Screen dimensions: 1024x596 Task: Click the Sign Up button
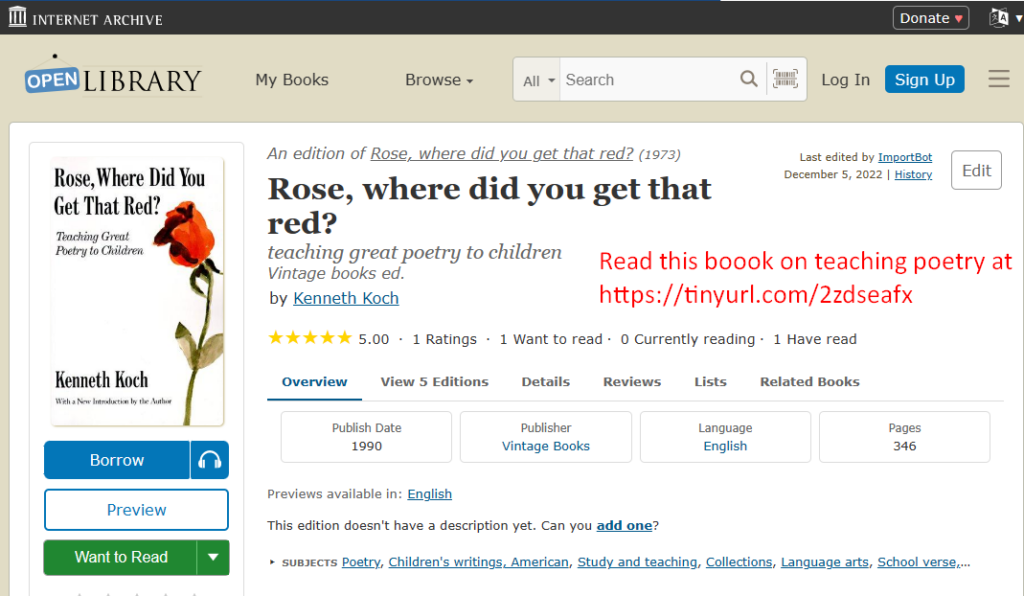point(924,80)
